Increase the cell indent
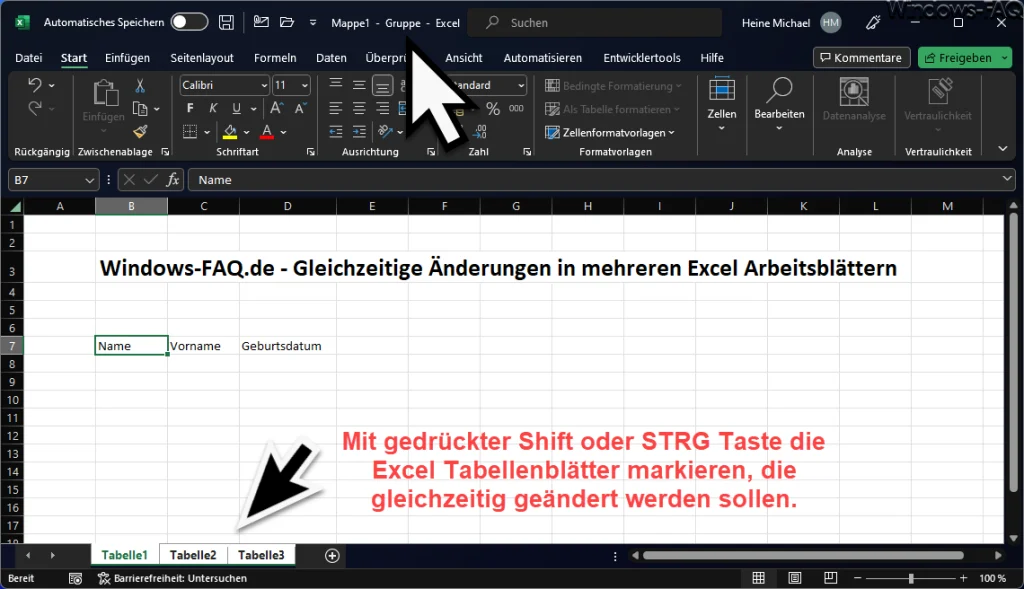This screenshot has width=1024, height=589. [x=359, y=132]
